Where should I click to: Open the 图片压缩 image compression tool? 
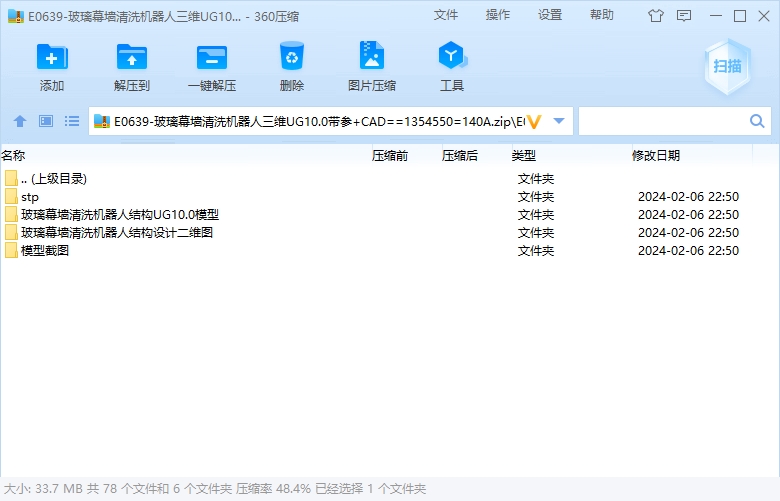372,56
